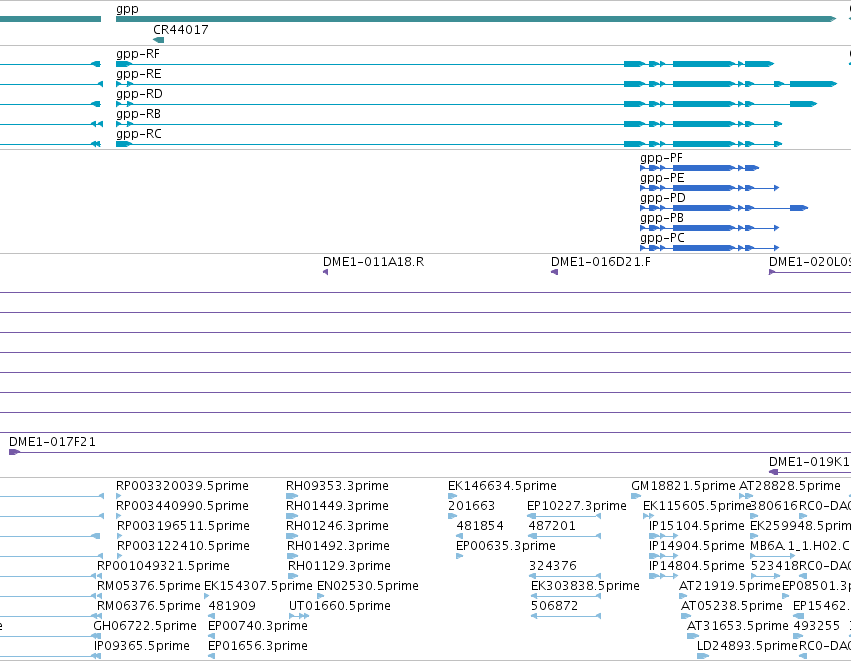Click the EP00635.3prime EST label

point(506,546)
